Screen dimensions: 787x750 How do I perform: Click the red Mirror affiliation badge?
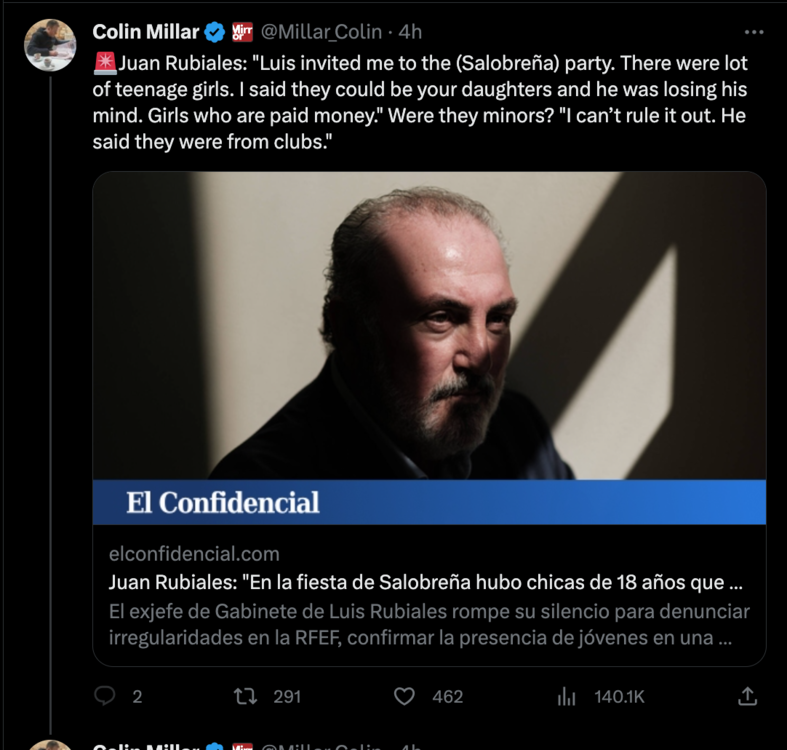242,32
